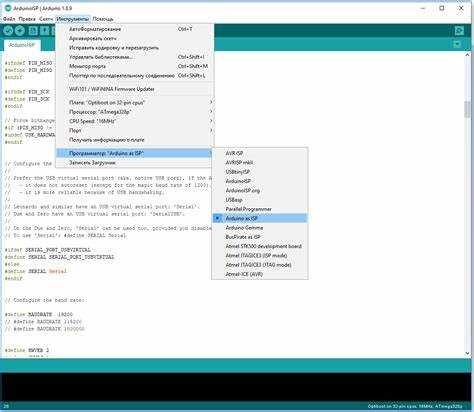Image resolution: width=474 pixels, height=412 pixels.
Task: Click the editor scroll down arrow
Action: tap(467, 353)
